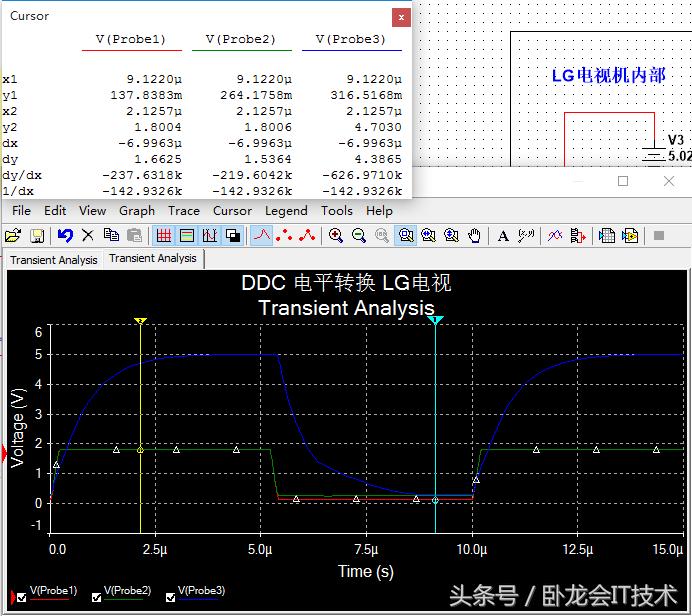Copy the graph using the Copy icon
The width and height of the screenshot is (692, 616).
pos(111,236)
